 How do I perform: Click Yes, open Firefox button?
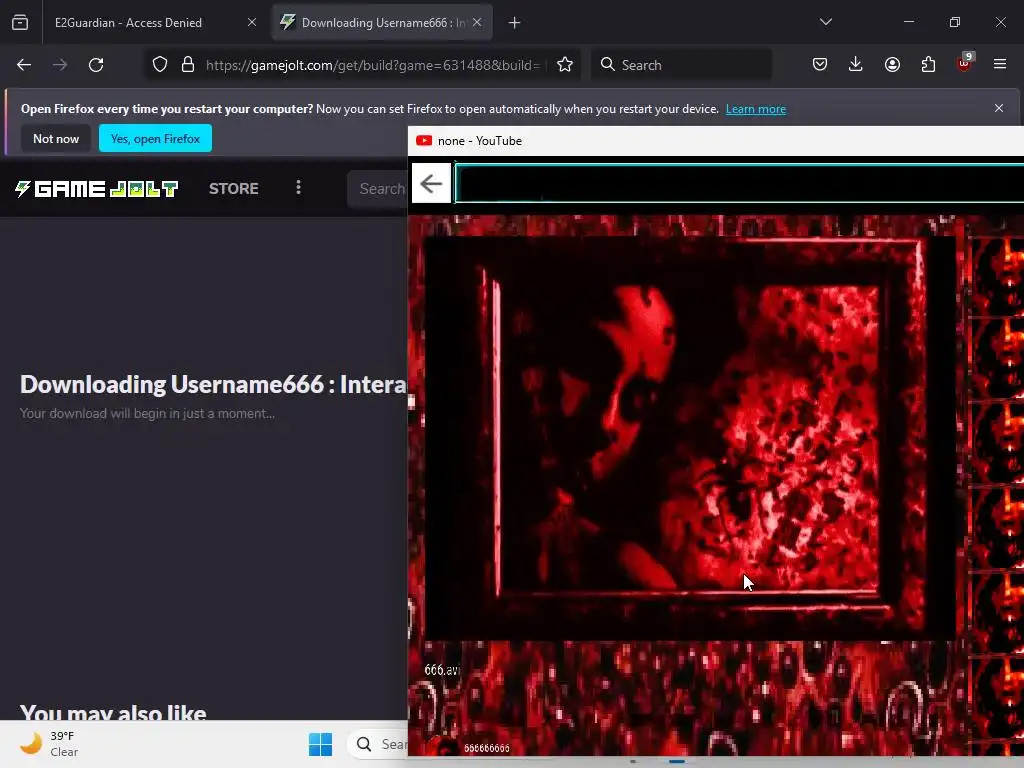point(155,138)
